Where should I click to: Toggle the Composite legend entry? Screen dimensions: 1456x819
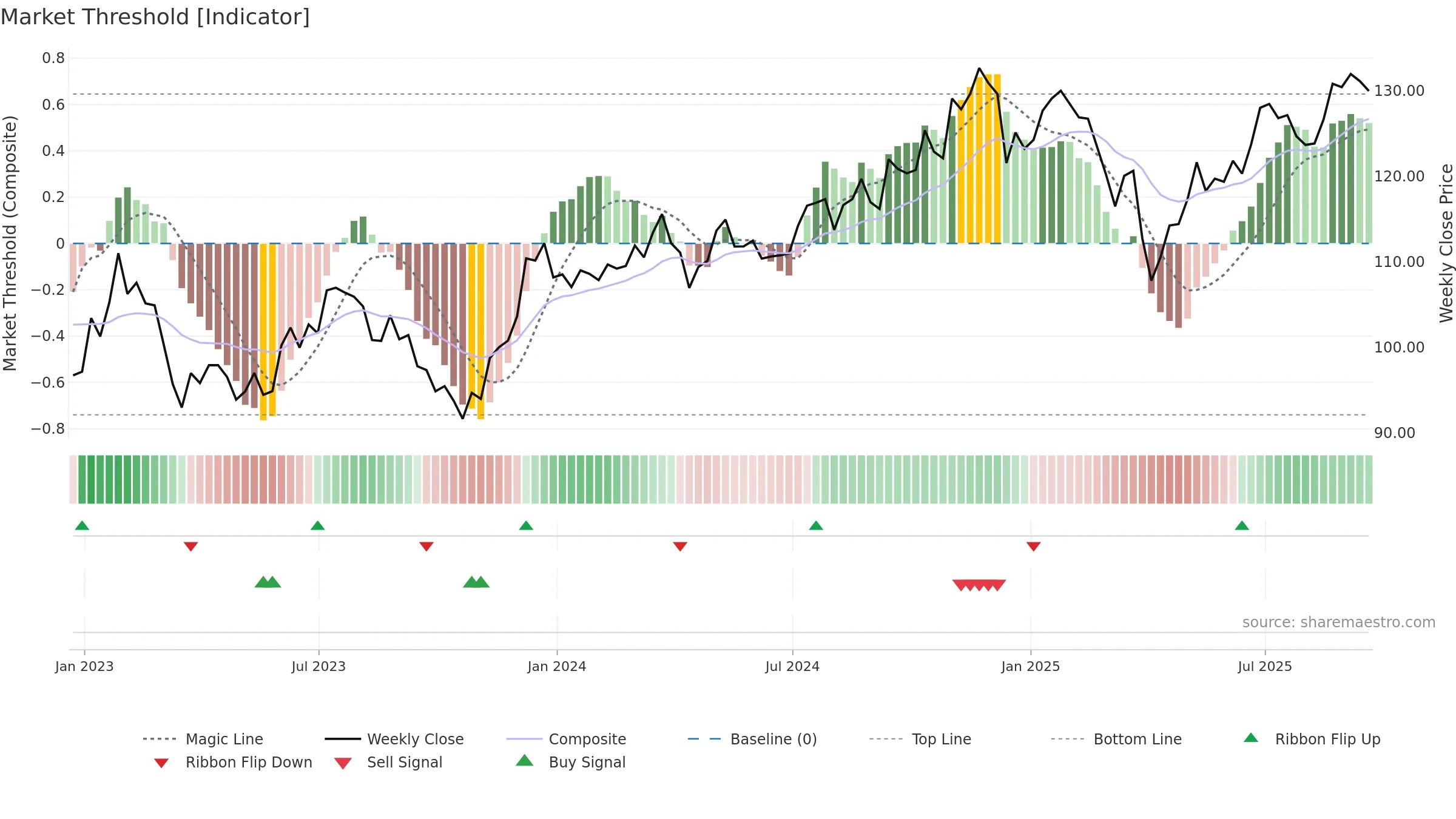tap(566, 739)
